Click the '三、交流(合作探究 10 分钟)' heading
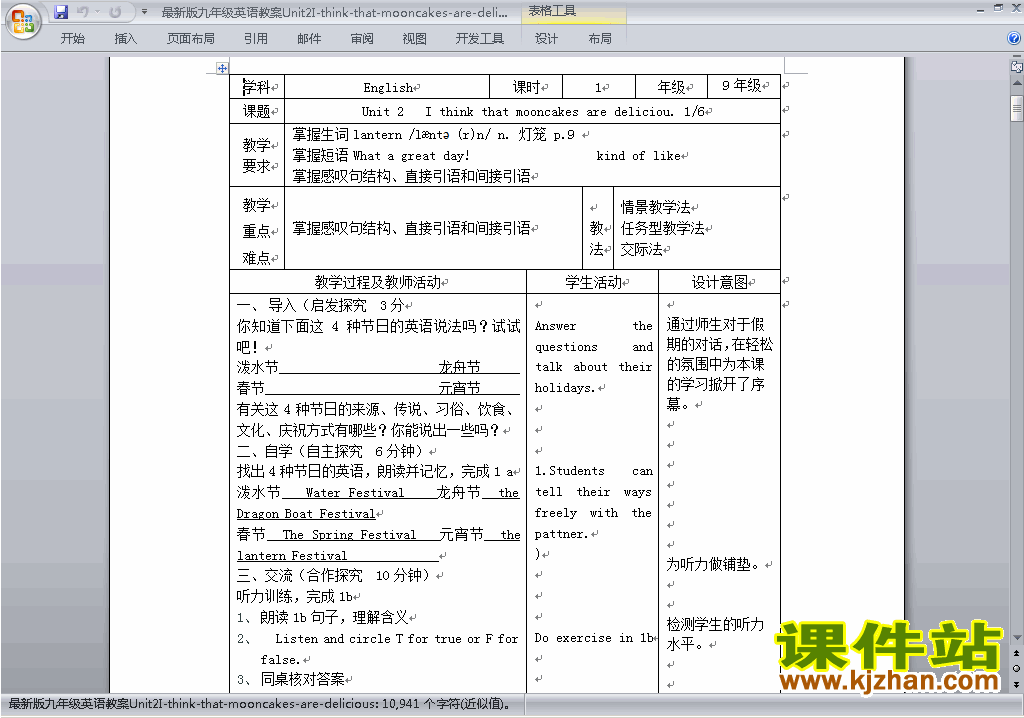The height and width of the screenshot is (718, 1024). tap(334, 575)
